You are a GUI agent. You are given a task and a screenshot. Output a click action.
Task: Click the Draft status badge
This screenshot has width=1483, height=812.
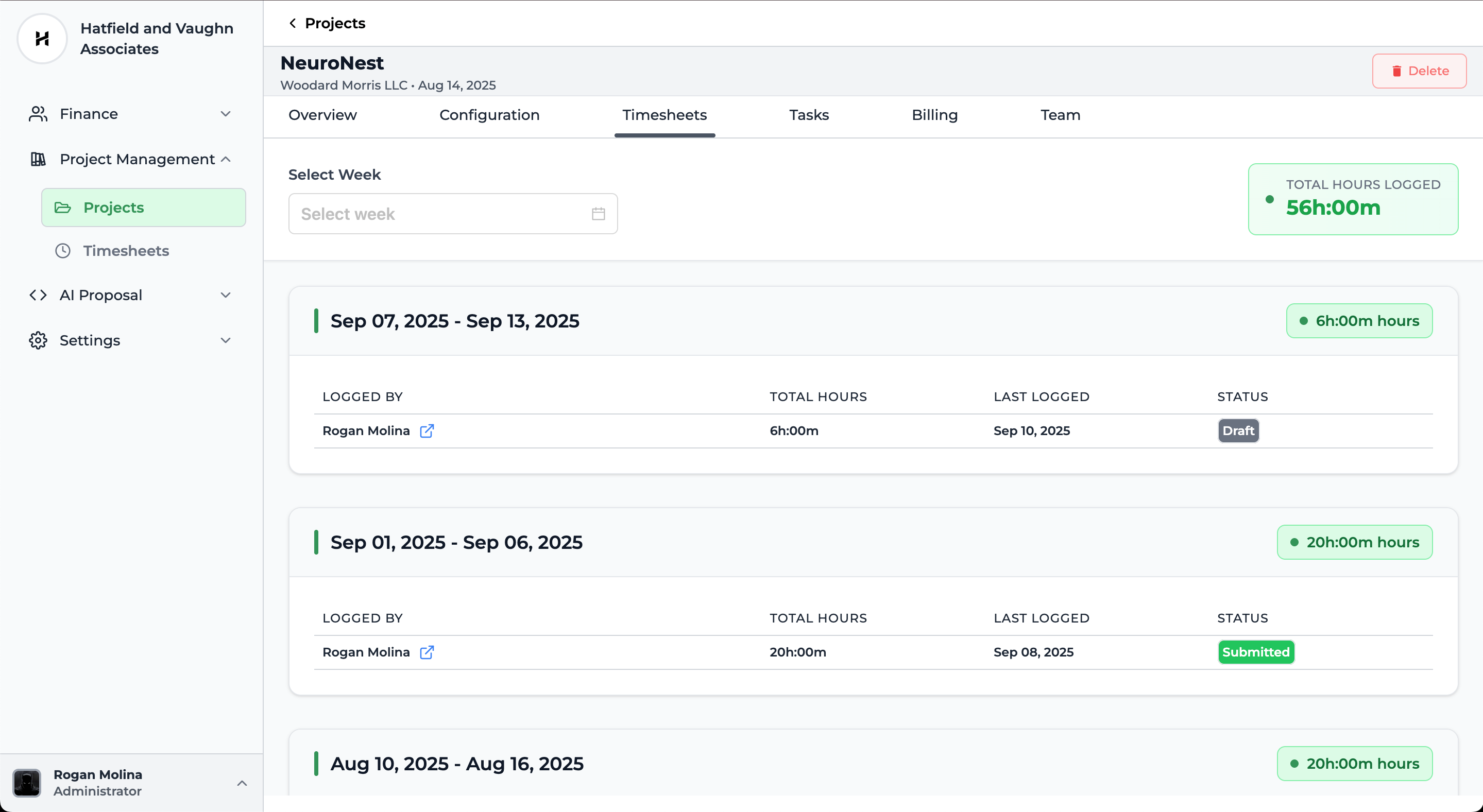click(x=1238, y=431)
